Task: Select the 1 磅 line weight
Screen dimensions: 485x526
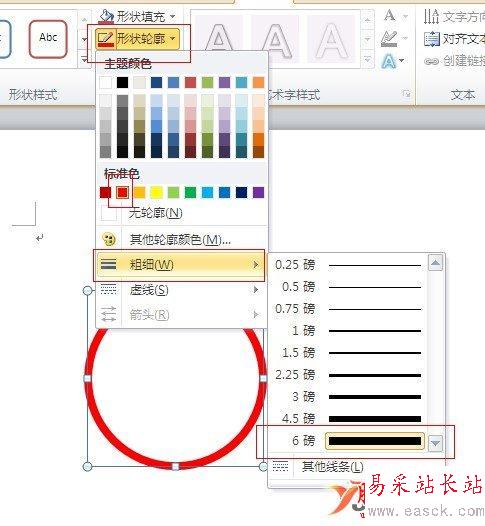Action: 348,331
